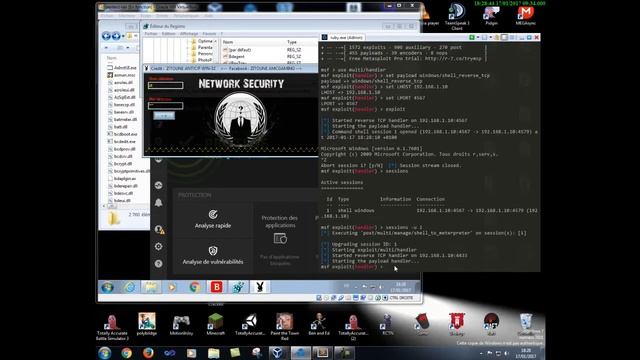This screenshot has height=360, width=640.
Task: Open Totally Accurate Battle Simulator 3 shortcut
Action: click(x=112, y=327)
